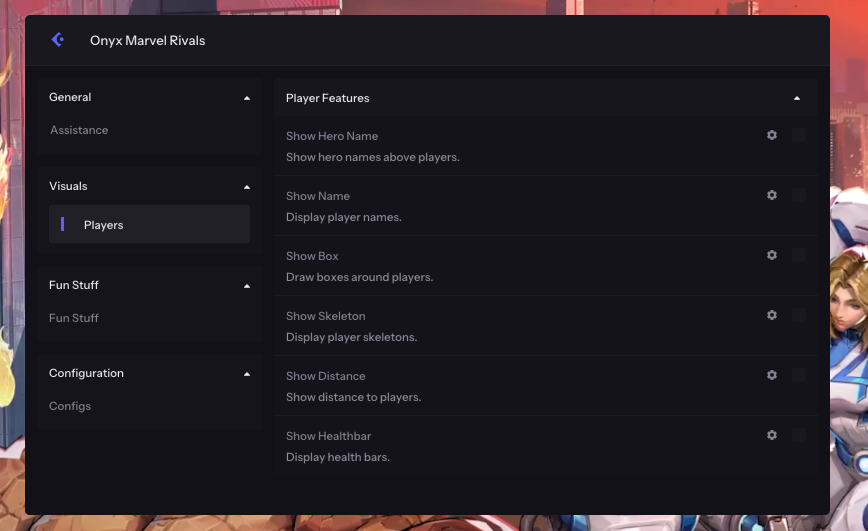
Task: Enable the Show Hero Name checkbox
Action: click(x=798, y=135)
